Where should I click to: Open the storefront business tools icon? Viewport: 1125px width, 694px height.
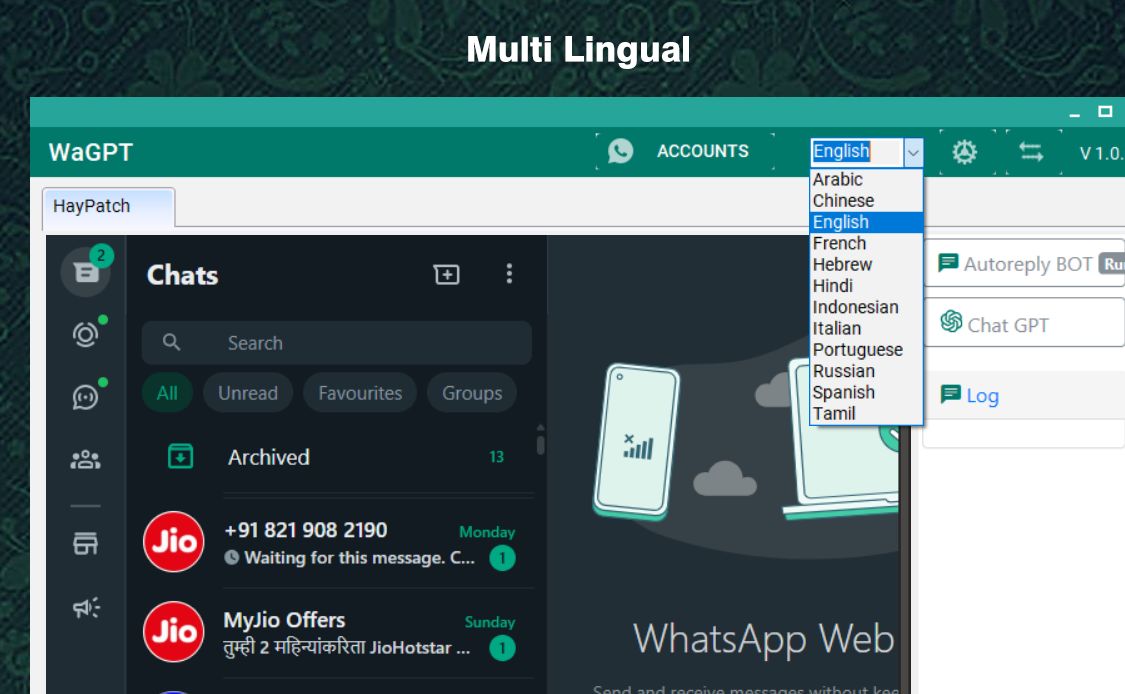pos(85,543)
